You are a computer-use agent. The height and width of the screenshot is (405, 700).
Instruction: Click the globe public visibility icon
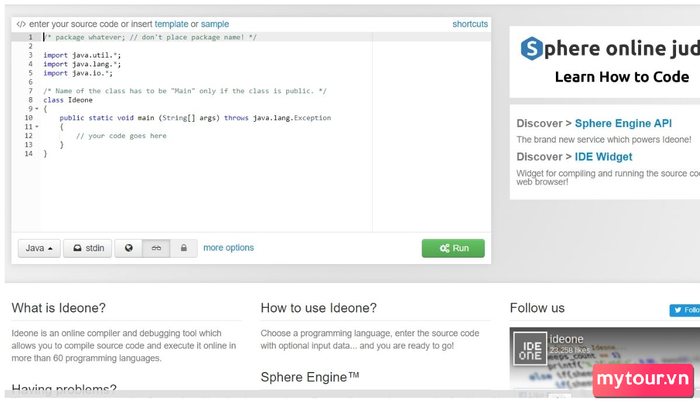129,248
